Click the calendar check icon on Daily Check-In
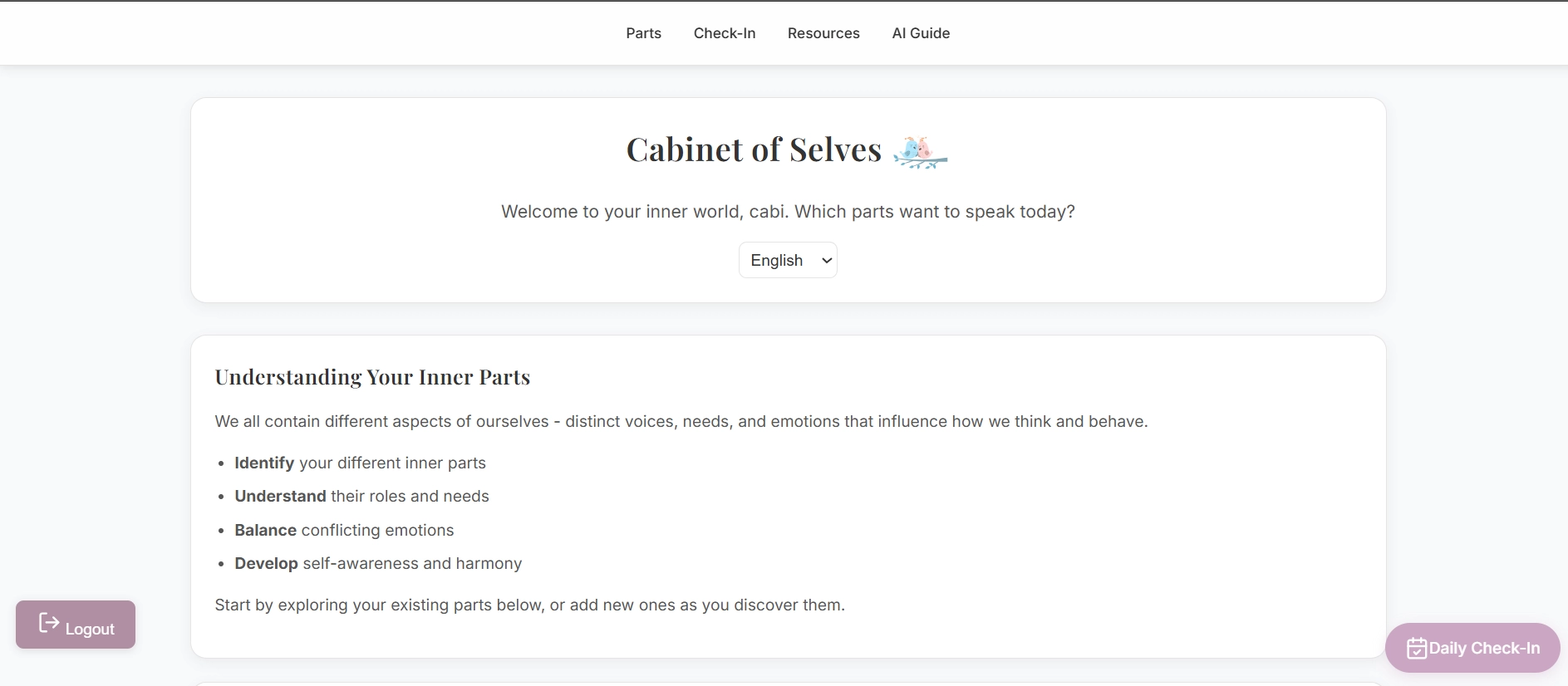The width and height of the screenshot is (1568, 686). tap(1416, 648)
